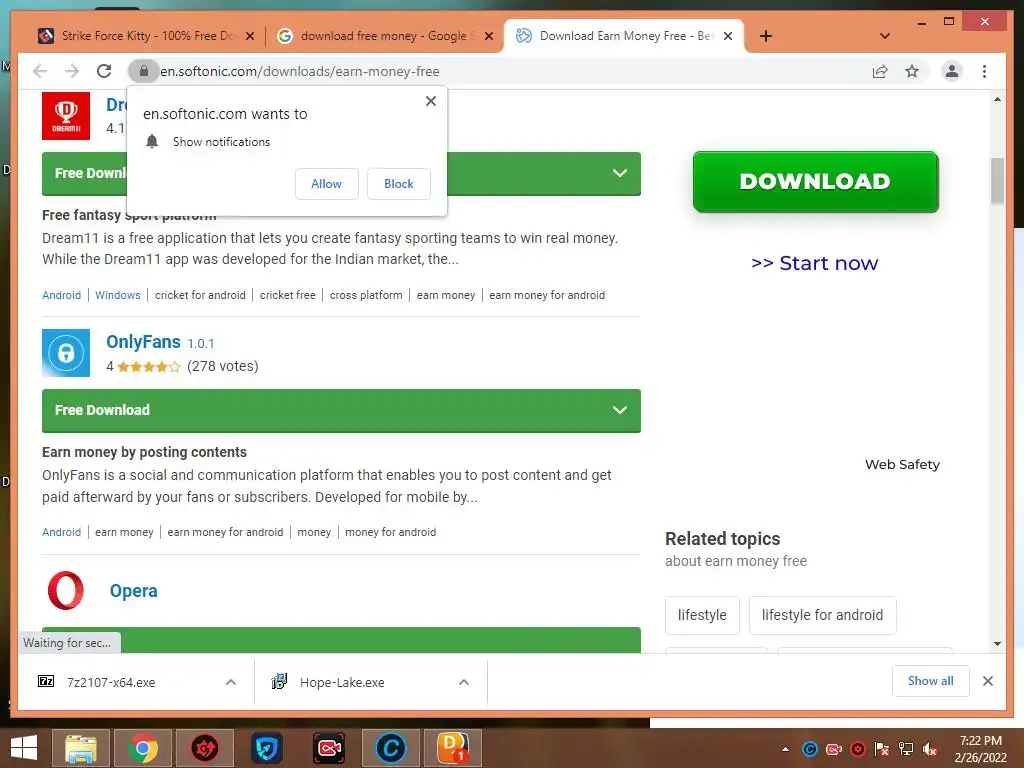Bookmark this page with the star
This screenshot has width=1024, height=768.
(x=912, y=71)
